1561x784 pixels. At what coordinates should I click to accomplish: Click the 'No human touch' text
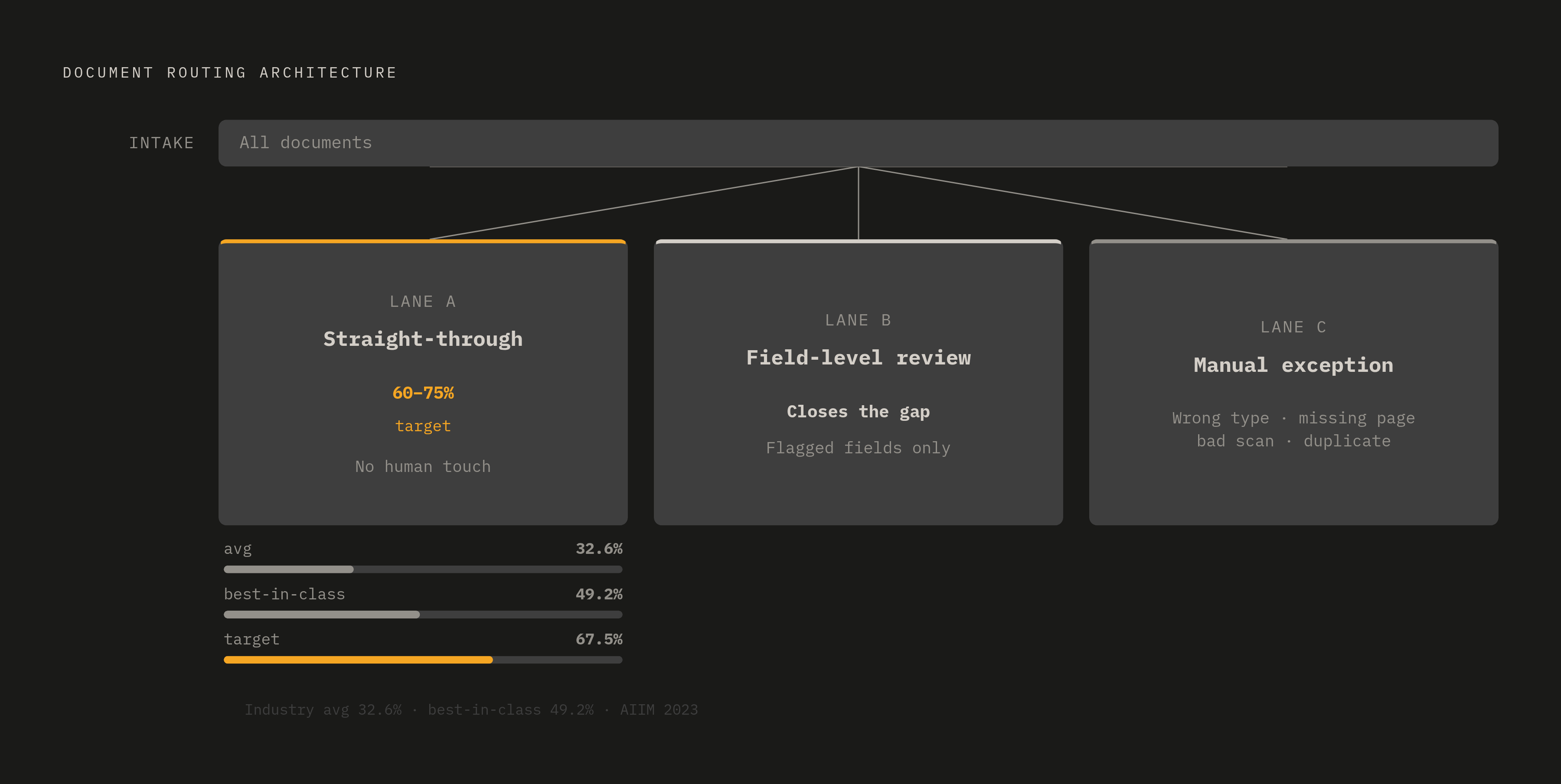point(423,466)
